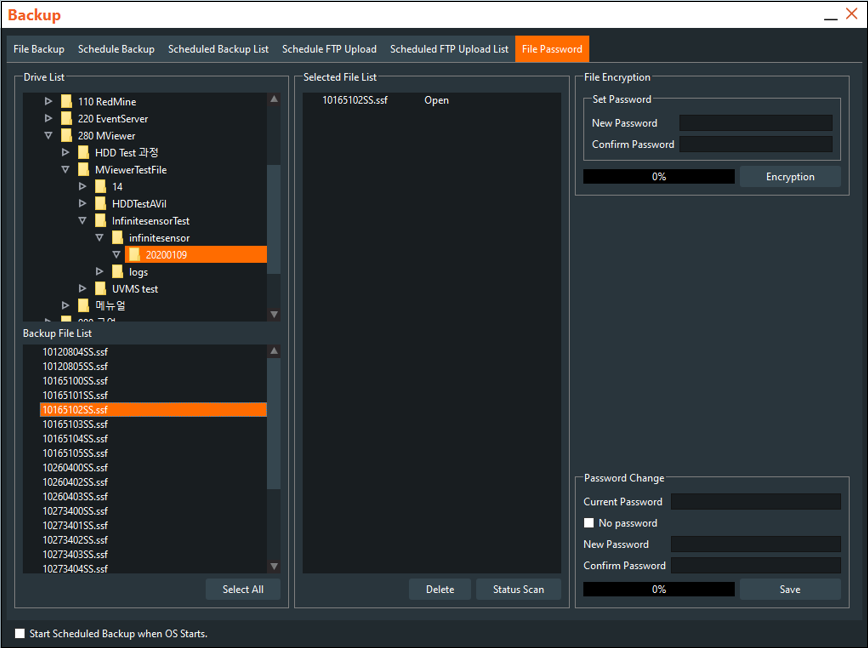
Task: Enable the No password checkbox
Action: (589, 523)
